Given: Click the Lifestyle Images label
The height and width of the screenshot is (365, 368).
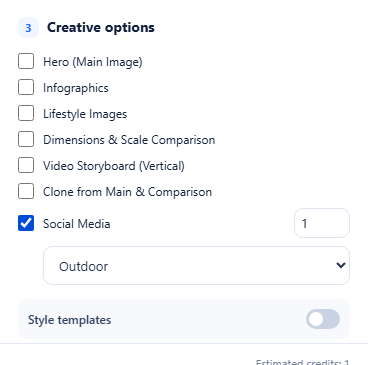Looking at the screenshot, I should click(x=85, y=114).
